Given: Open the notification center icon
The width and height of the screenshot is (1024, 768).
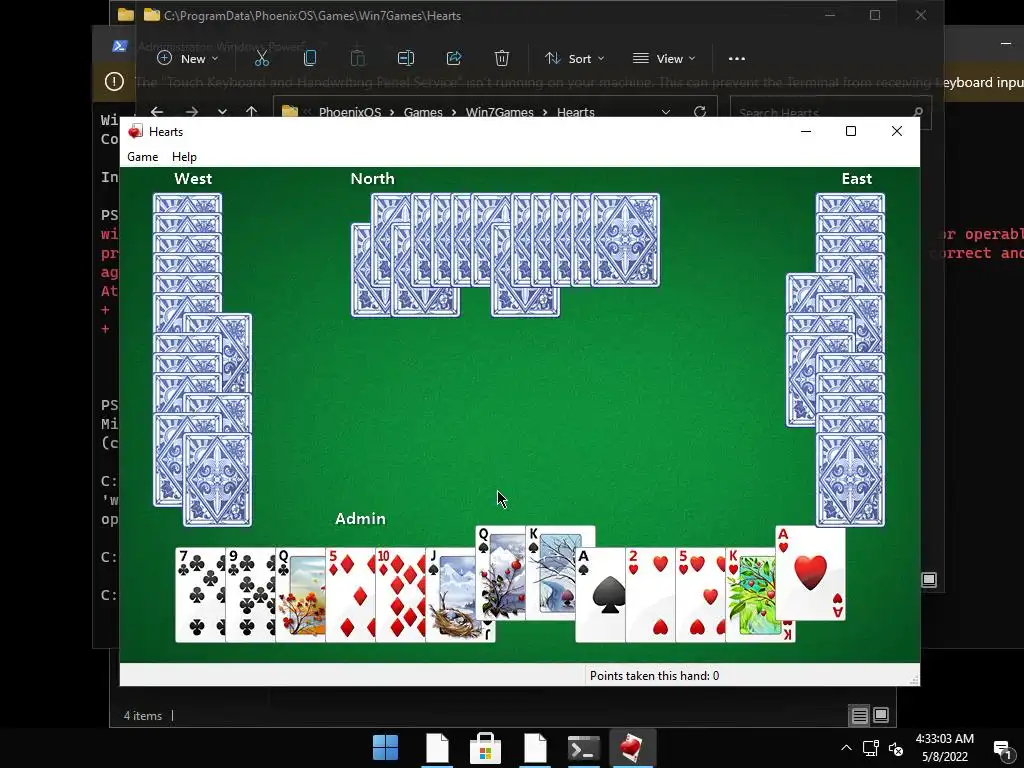Looking at the screenshot, I should 1003,748.
